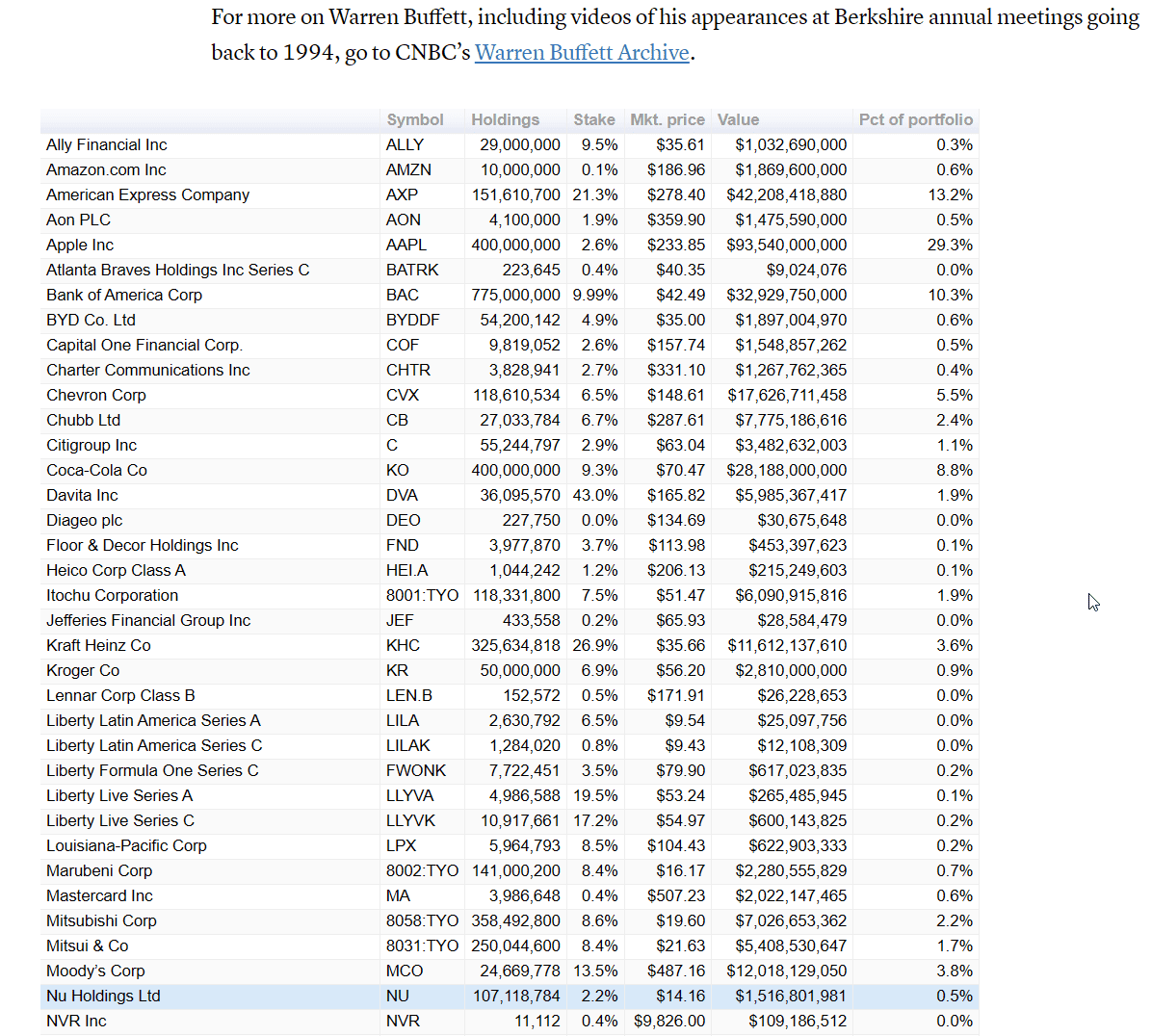Image resolution: width=1152 pixels, height=1036 pixels.
Task: Click Apple Inc portfolio percent 29.3%
Action: point(950,246)
